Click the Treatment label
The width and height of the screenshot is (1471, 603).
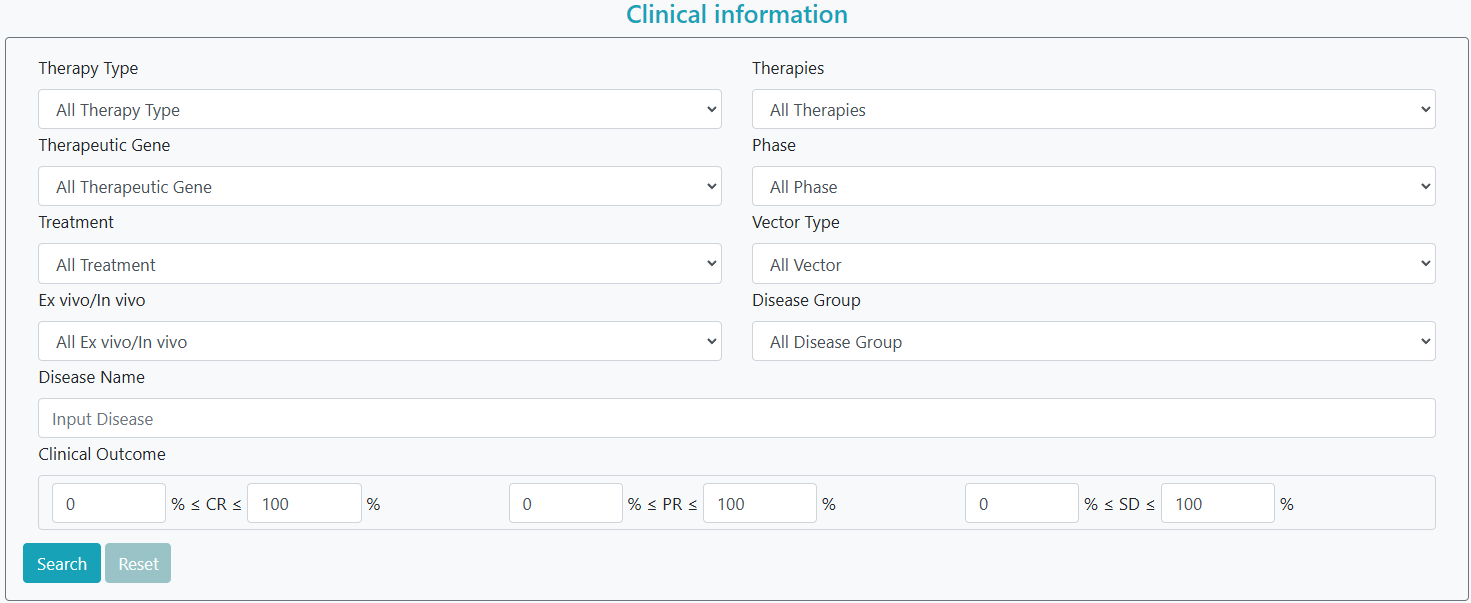tap(76, 222)
